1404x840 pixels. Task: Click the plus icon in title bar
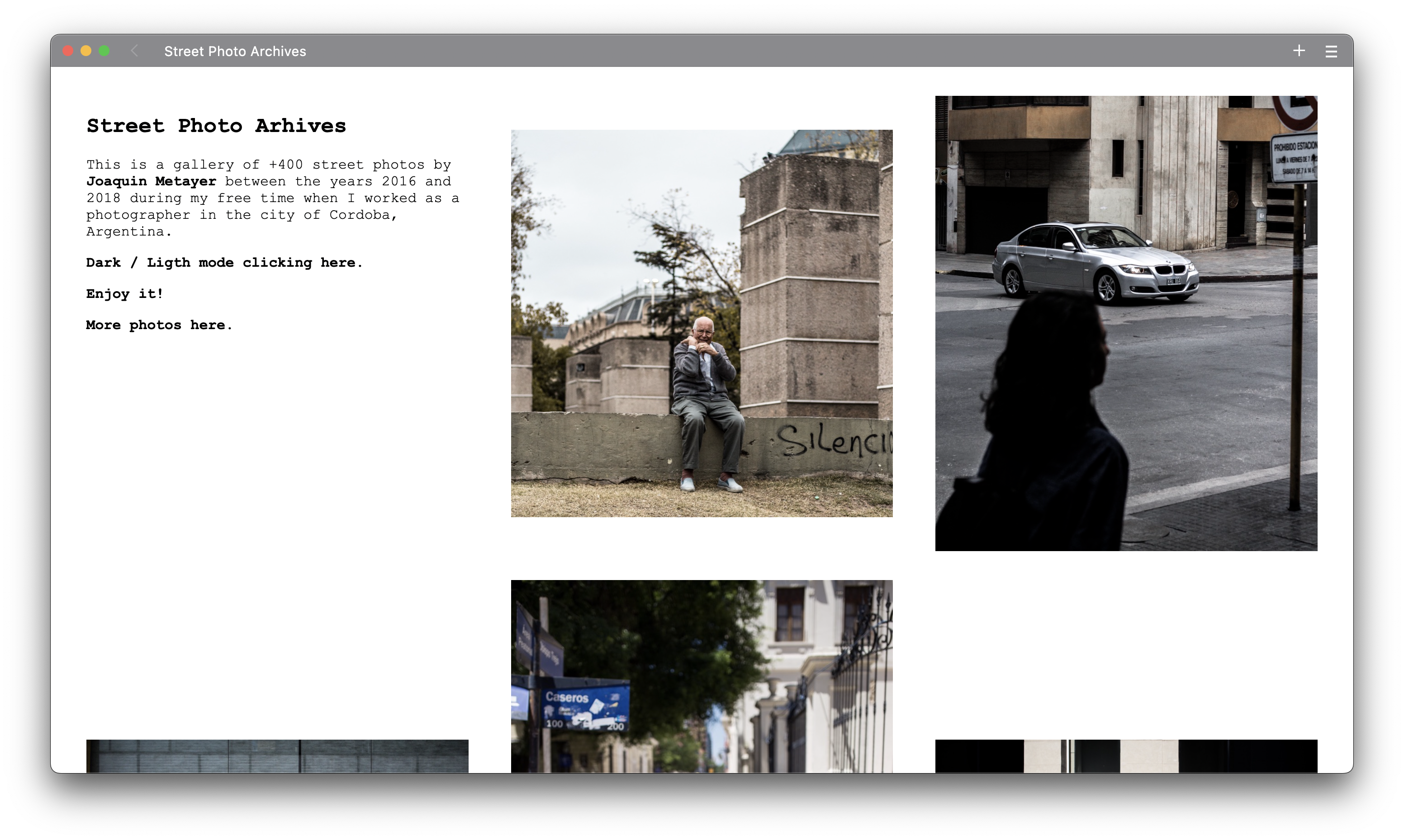(x=1299, y=51)
